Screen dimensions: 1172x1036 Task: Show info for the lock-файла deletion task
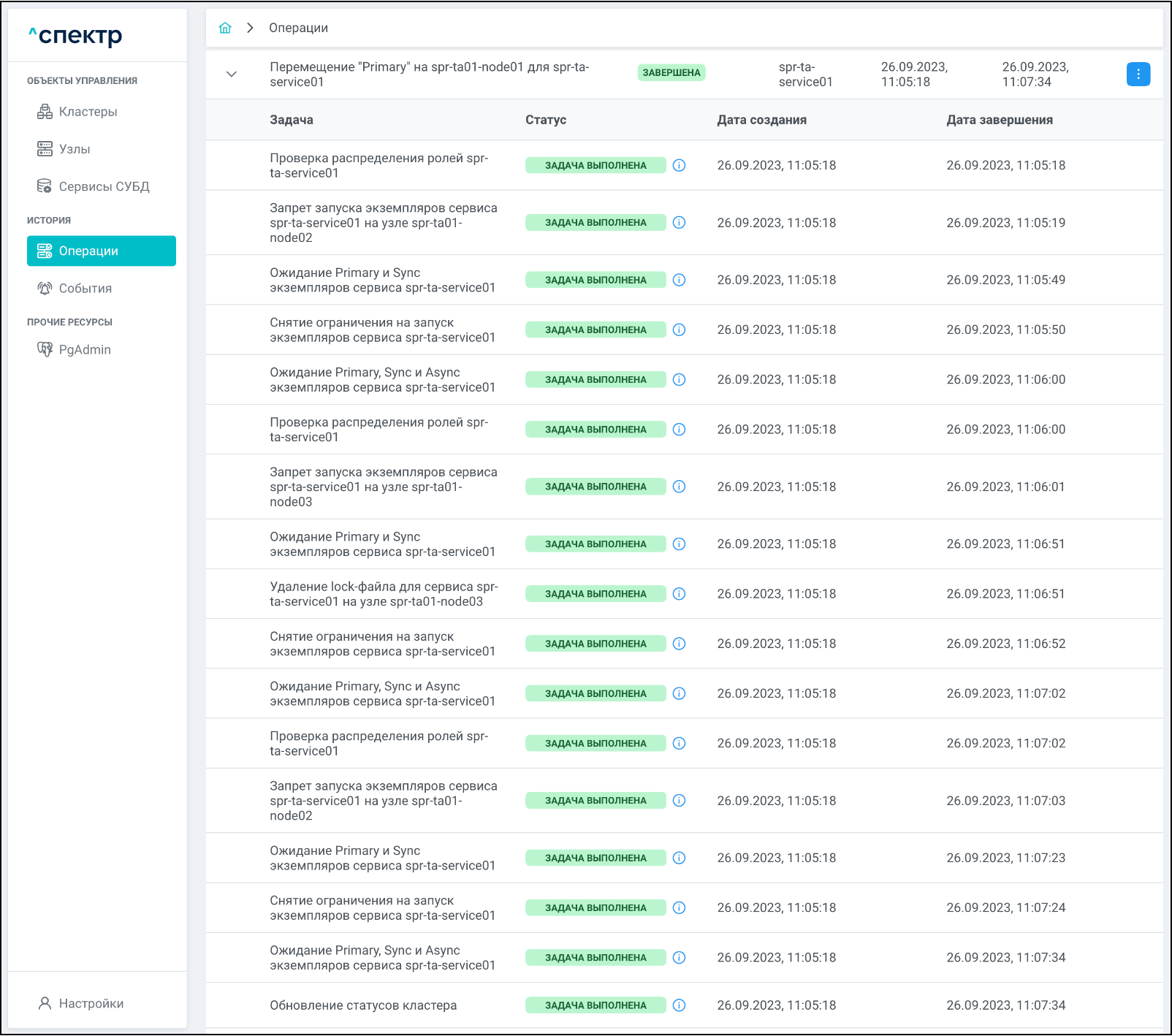(x=679, y=594)
